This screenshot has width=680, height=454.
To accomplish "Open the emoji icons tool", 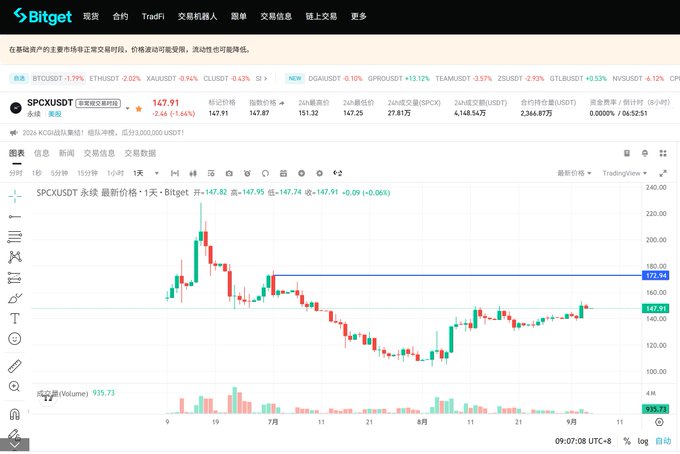I will coord(15,339).
